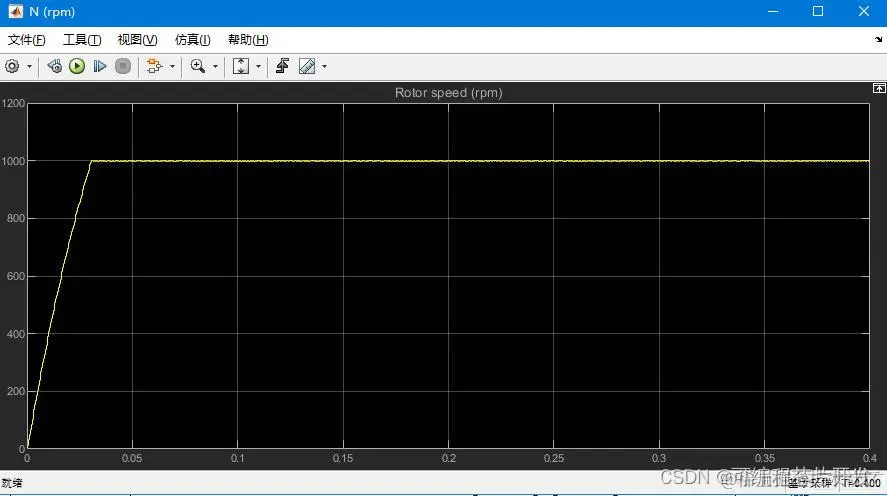Click the plot title 'Rotor speed (rpm)'
Viewport: 887px width, 496px height.
pos(449,93)
